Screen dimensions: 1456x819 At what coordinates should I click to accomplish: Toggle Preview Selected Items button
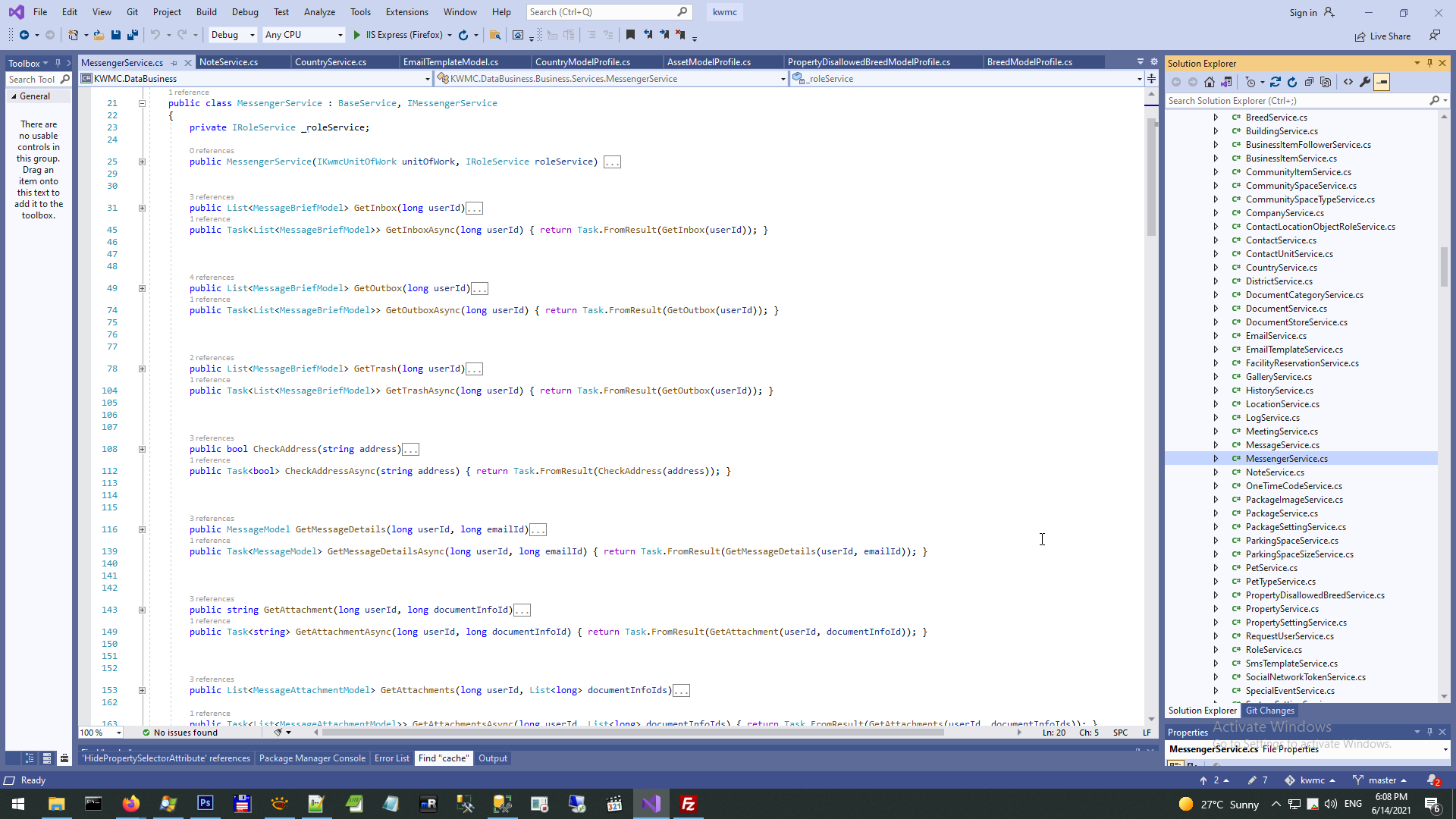pos(1382,82)
